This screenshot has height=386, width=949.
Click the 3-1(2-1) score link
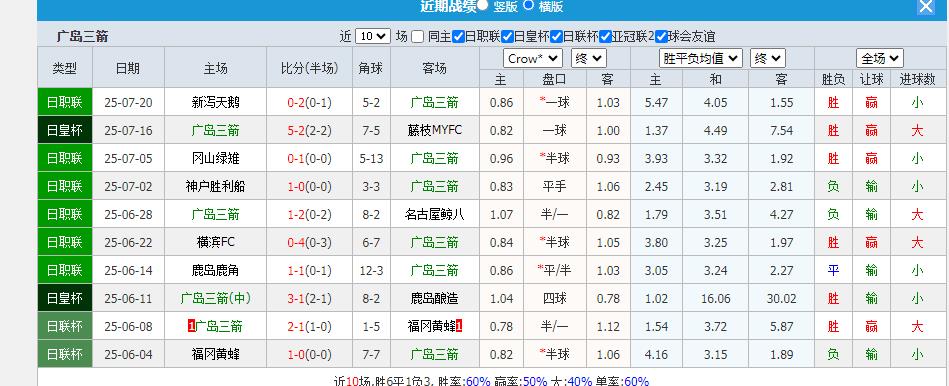pos(309,298)
